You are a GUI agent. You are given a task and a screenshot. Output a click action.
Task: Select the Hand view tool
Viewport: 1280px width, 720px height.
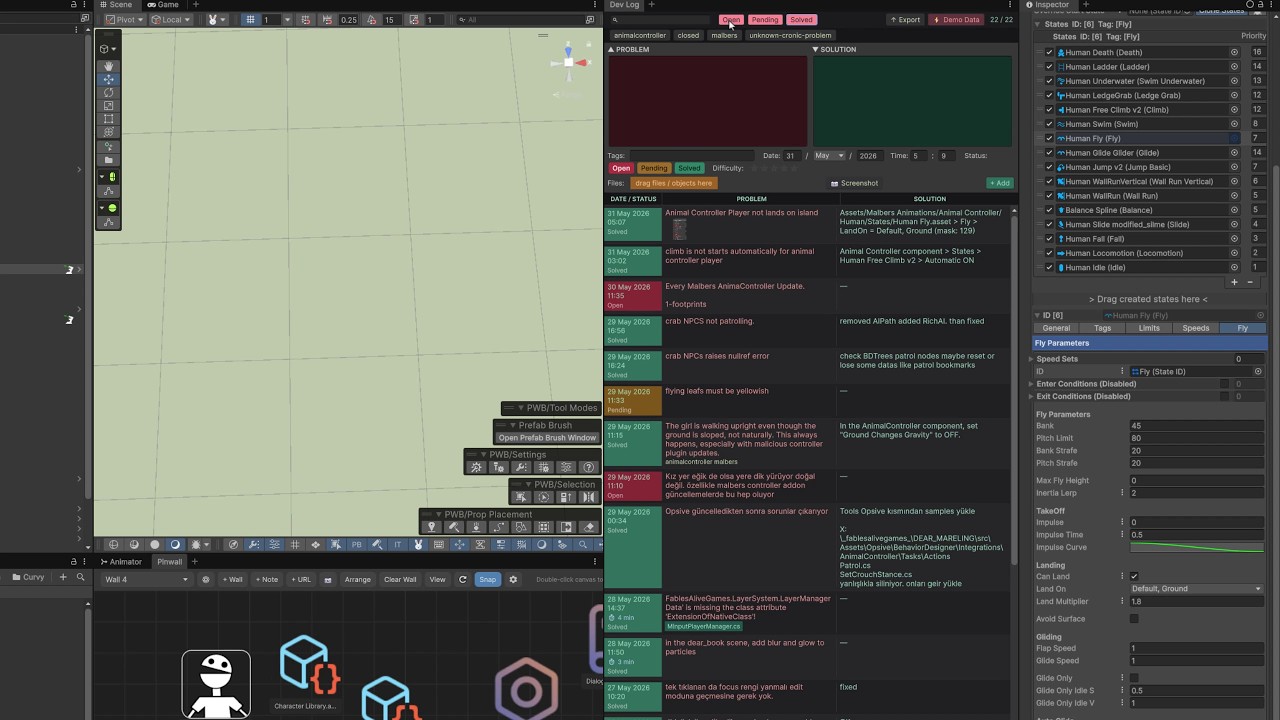(x=108, y=66)
